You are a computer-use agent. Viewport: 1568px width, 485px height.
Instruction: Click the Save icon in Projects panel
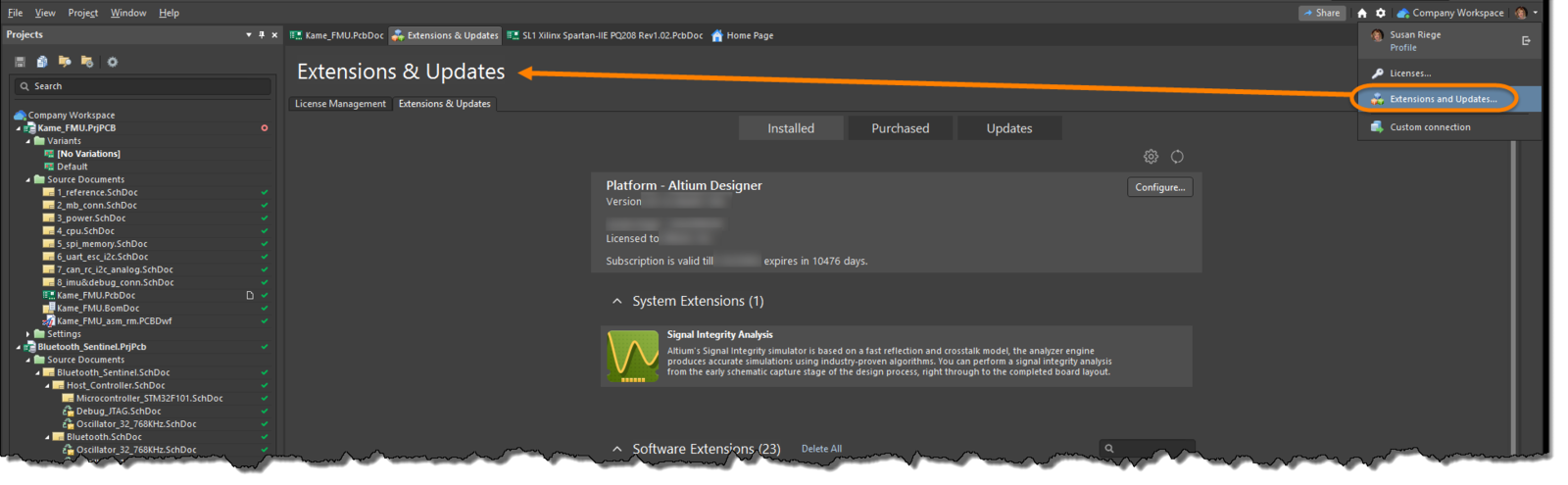20,62
